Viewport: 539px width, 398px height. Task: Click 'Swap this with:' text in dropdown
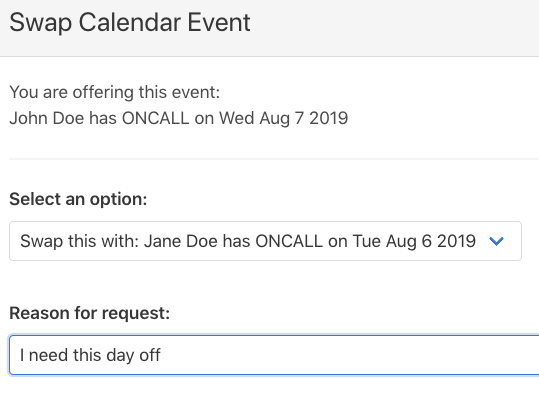point(79,241)
